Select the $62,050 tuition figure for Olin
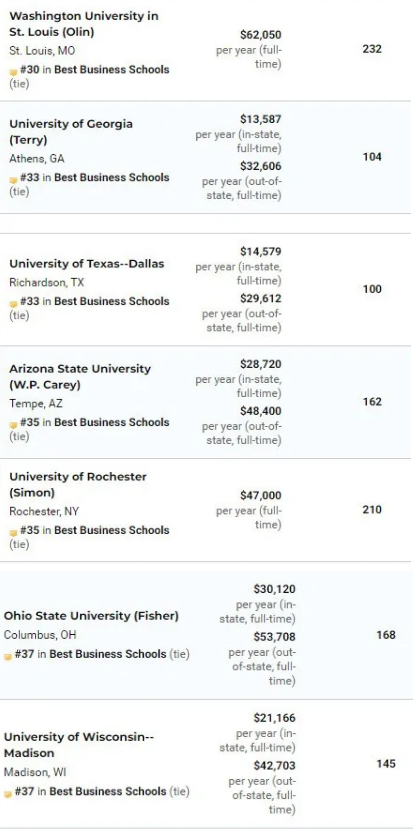This screenshot has width=416, height=829. click(261, 35)
